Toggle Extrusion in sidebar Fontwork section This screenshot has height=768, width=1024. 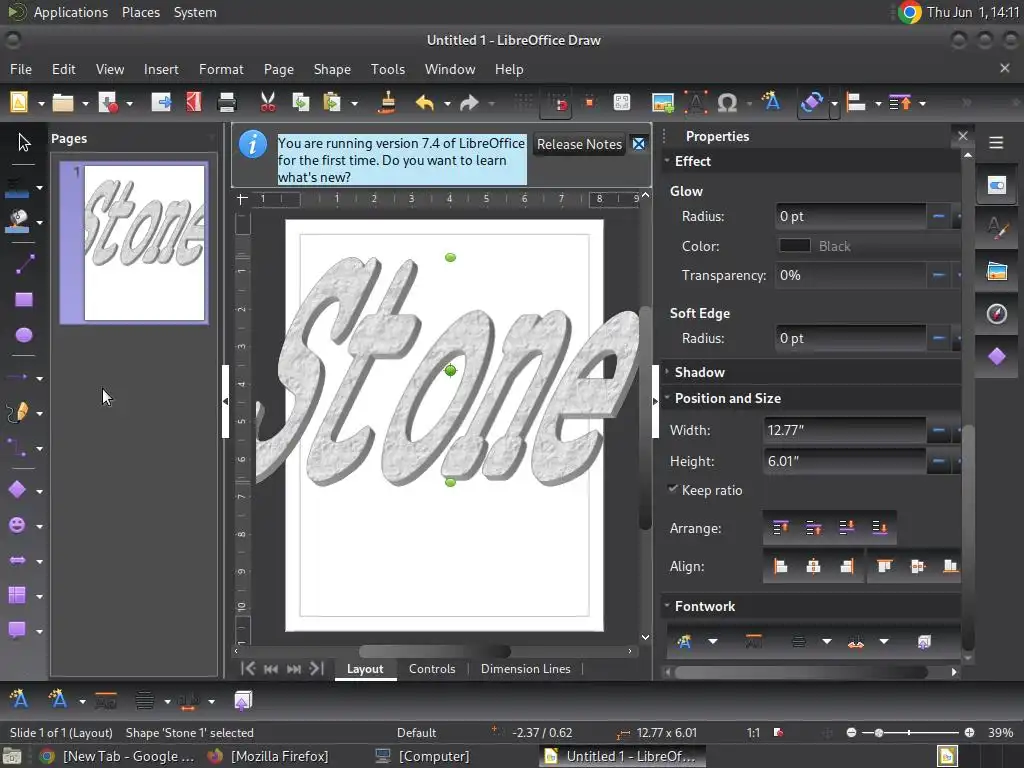[x=924, y=642]
